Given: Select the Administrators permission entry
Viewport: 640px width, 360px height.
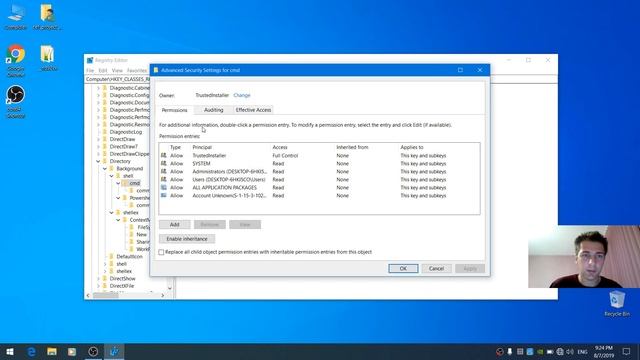Looking at the screenshot, I should pos(319,171).
